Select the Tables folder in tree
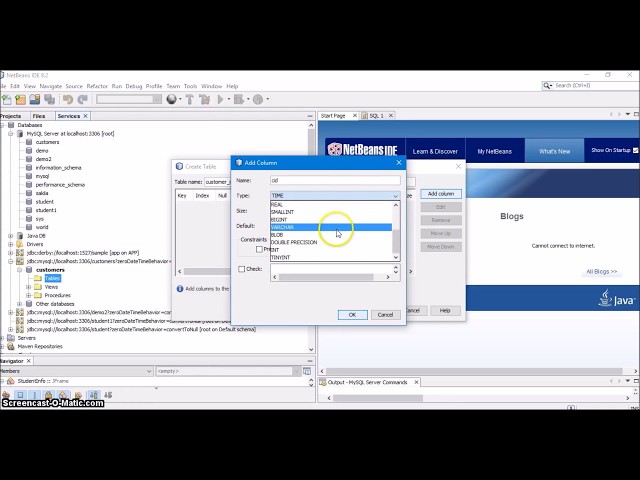Image resolution: width=640 pixels, height=480 pixels. tap(52, 278)
